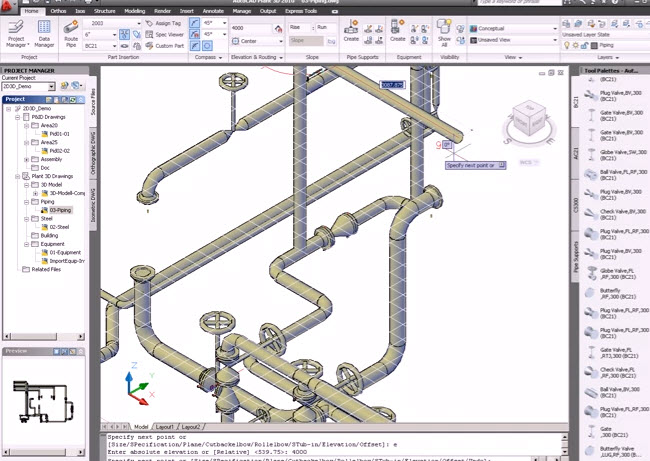Open the Project Manager tool
Image resolution: width=650 pixels, height=461 pixels.
pyautogui.click(x=17, y=34)
